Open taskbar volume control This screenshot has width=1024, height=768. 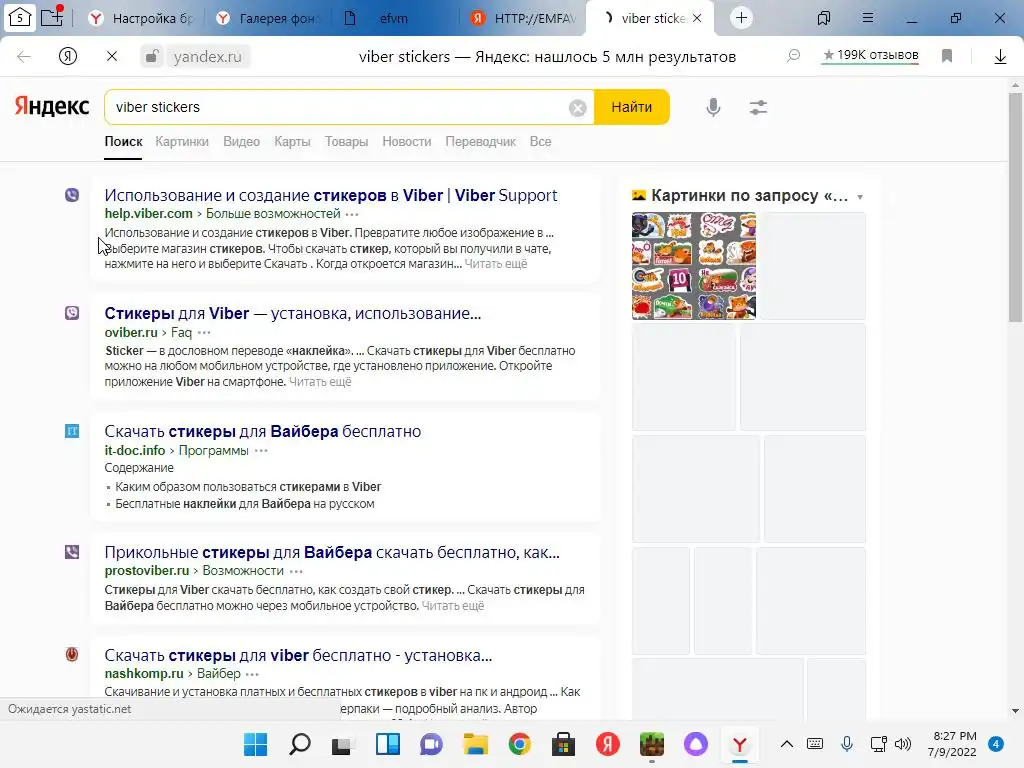[x=903, y=744]
